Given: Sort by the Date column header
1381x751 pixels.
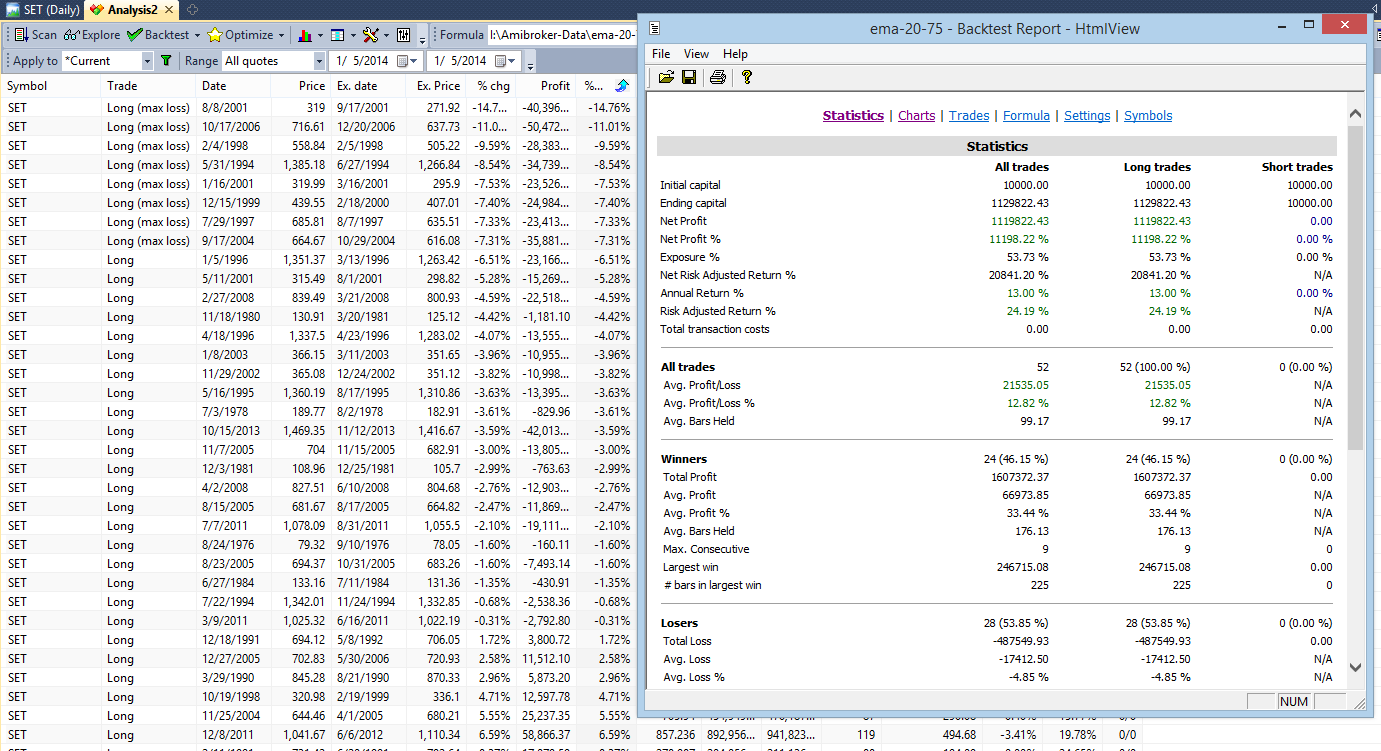Looking at the screenshot, I should point(232,86).
